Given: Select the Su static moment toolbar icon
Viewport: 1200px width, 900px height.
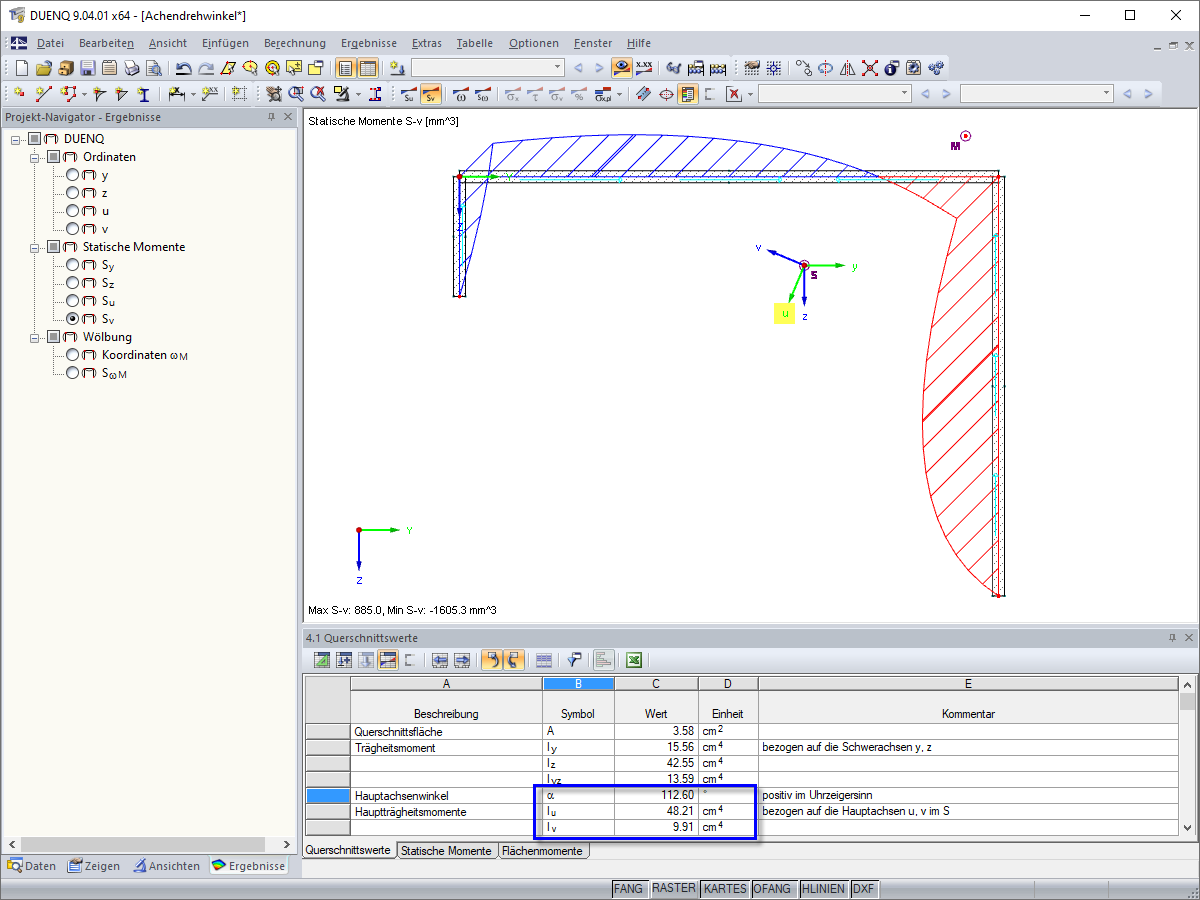Looking at the screenshot, I should pyautogui.click(x=408, y=94).
